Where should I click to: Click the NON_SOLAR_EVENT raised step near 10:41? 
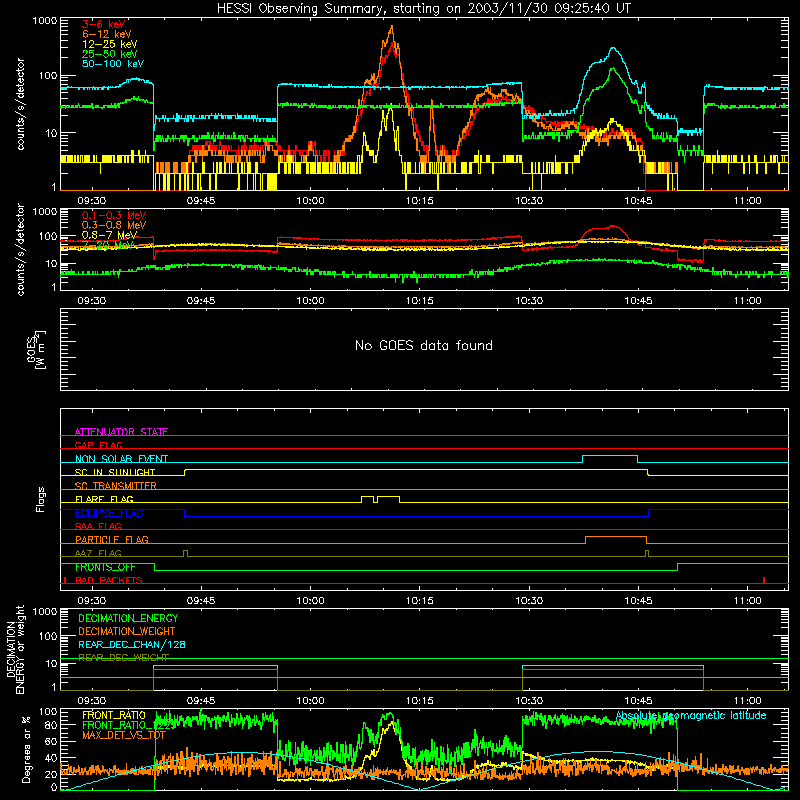(610, 456)
